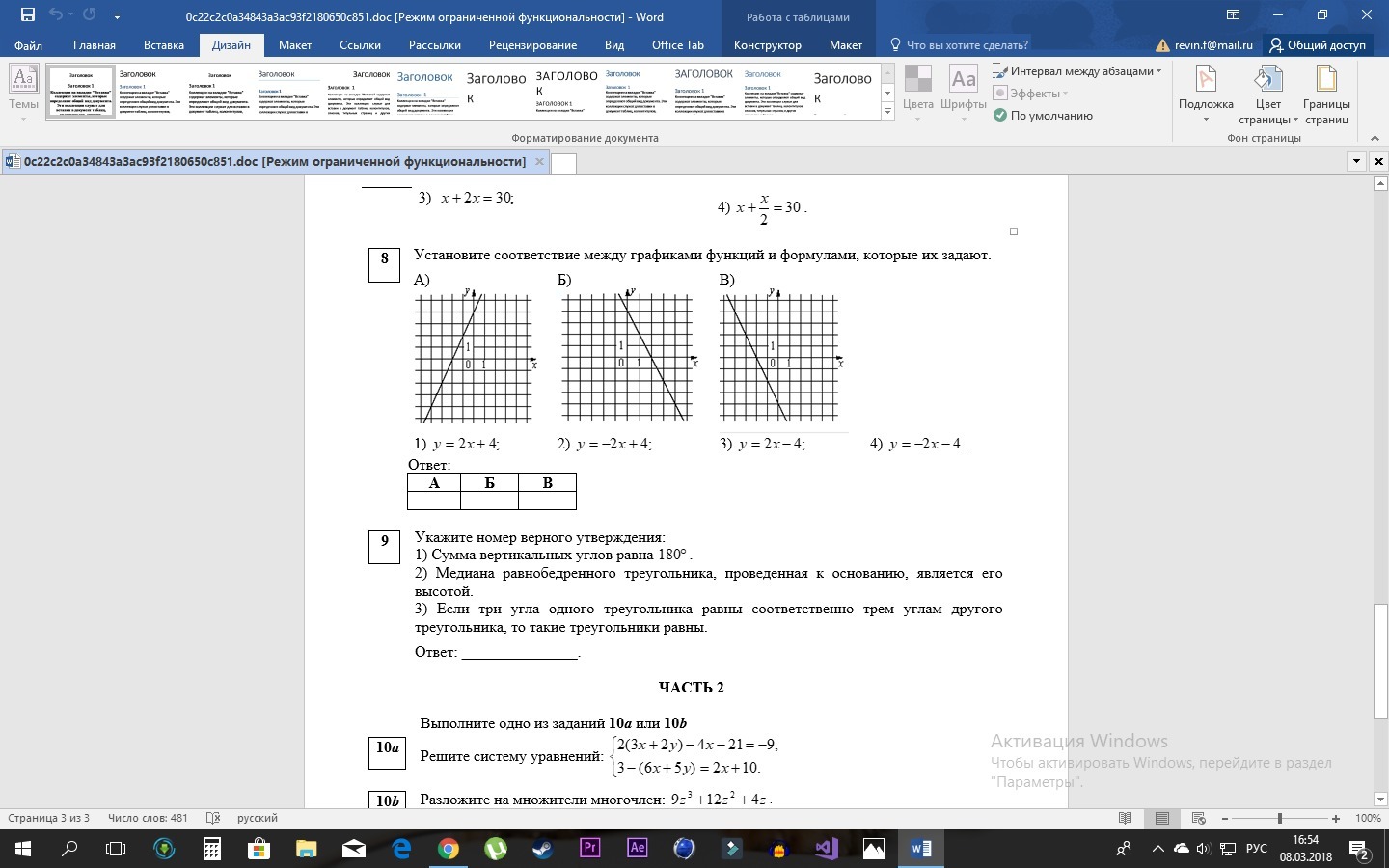Click the zoom slider handle
This screenshot has height=868, width=1389.
[1280, 818]
